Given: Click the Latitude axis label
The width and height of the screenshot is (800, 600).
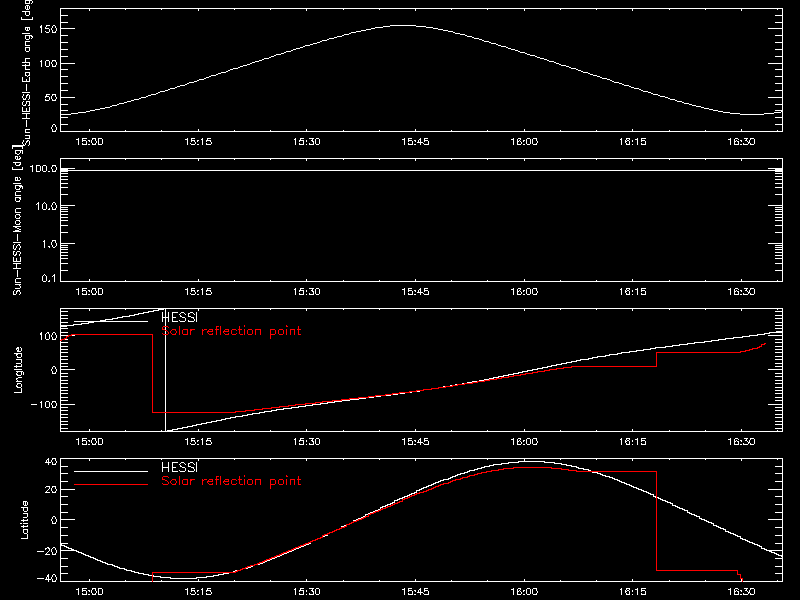Looking at the screenshot, I should point(24,520).
